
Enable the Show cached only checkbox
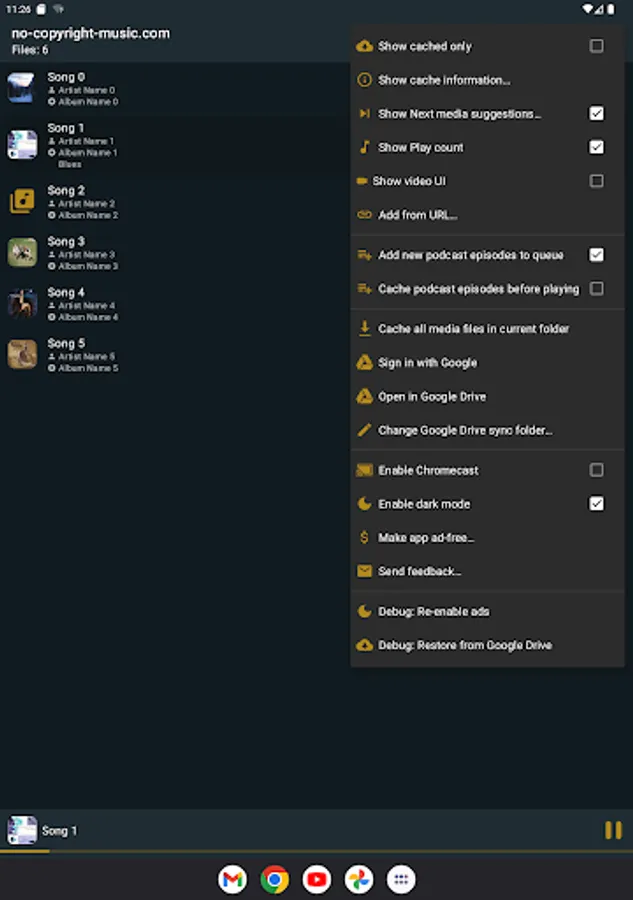[596, 46]
